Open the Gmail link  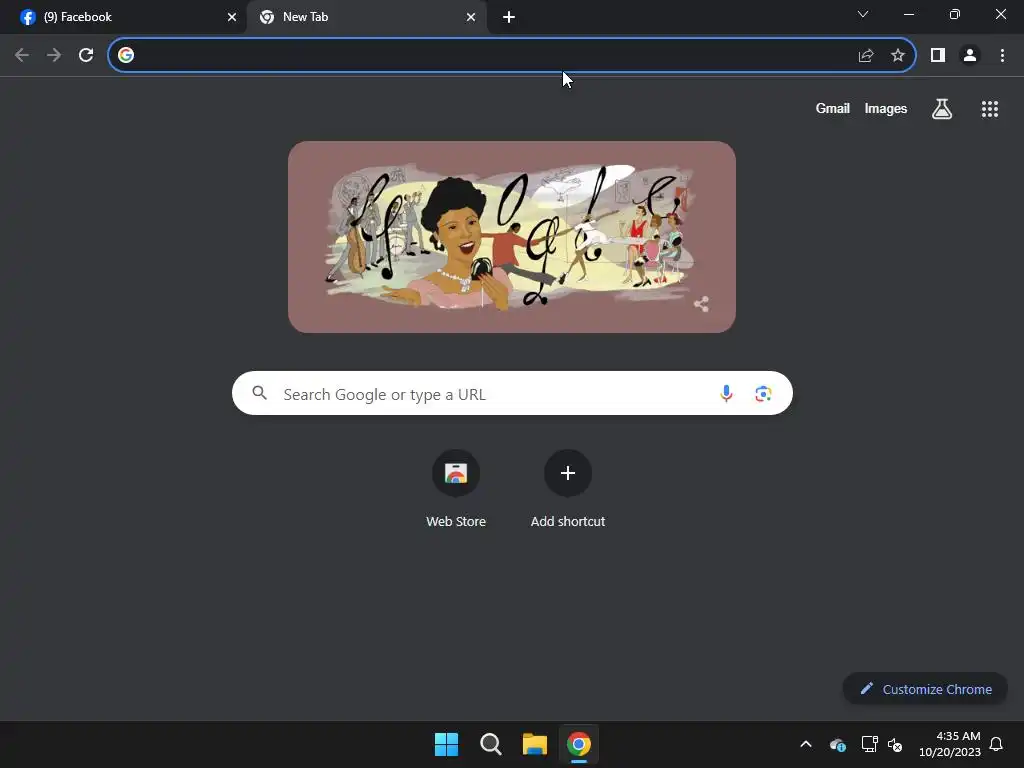pyautogui.click(x=833, y=108)
